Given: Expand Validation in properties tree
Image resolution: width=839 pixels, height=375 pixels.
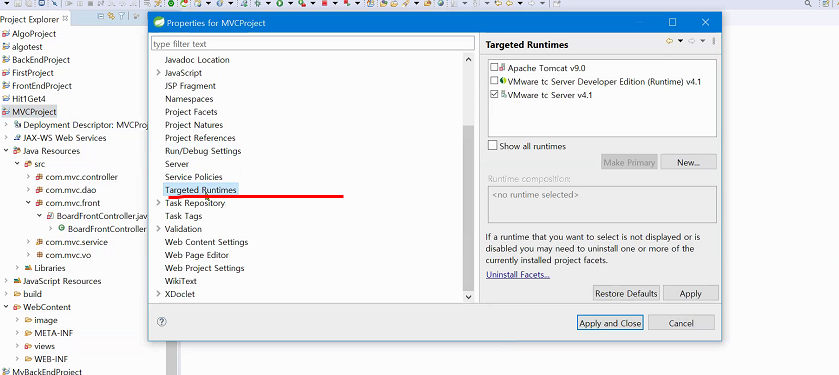Looking at the screenshot, I should click(x=158, y=229).
